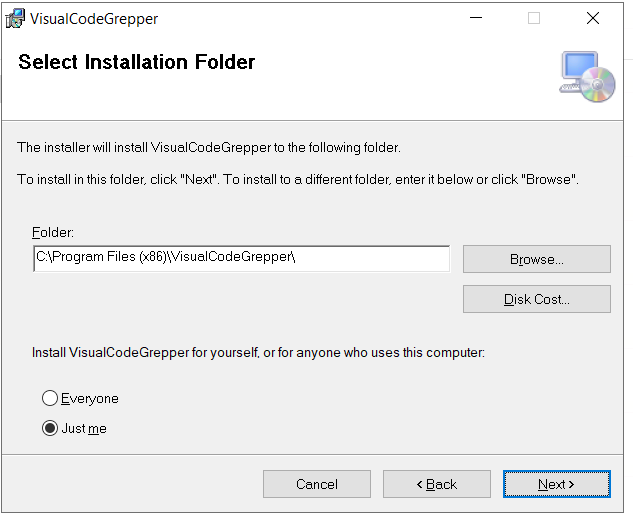Go back with the < Back button
This screenshot has width=633, height=526.
437,484
